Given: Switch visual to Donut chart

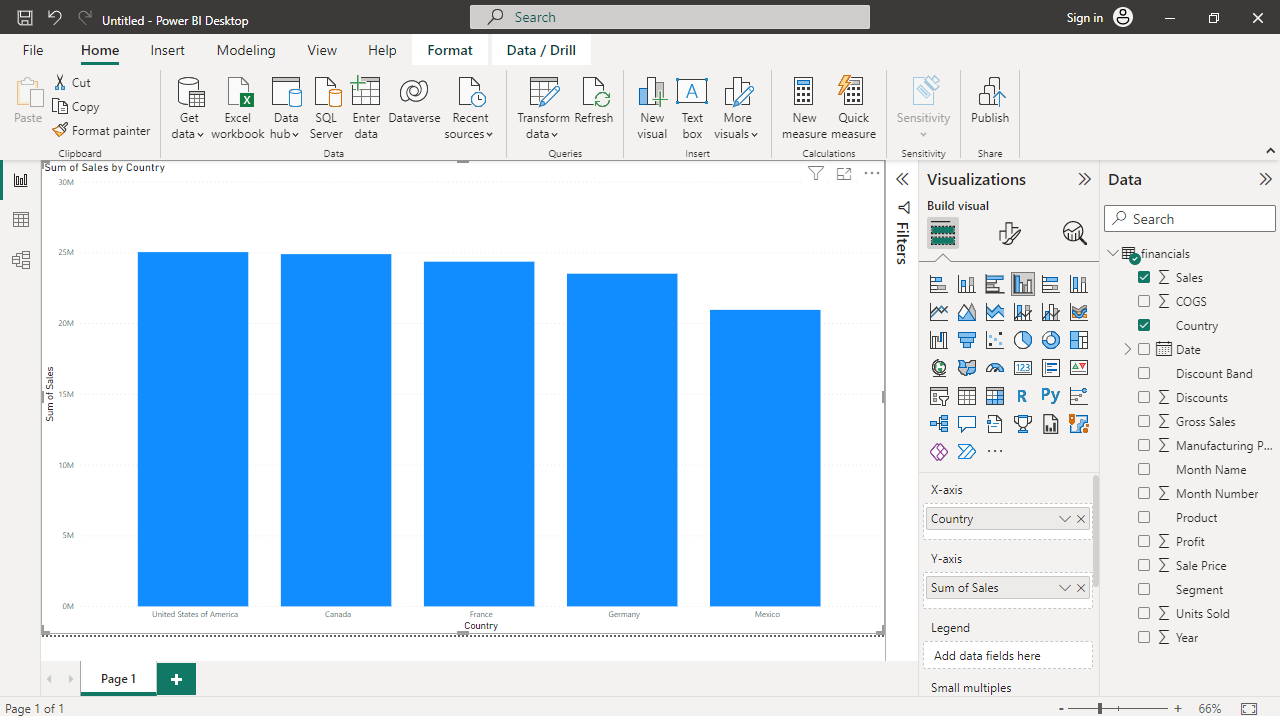Looking at the screenshot, I should click(x=1050, y=340).
